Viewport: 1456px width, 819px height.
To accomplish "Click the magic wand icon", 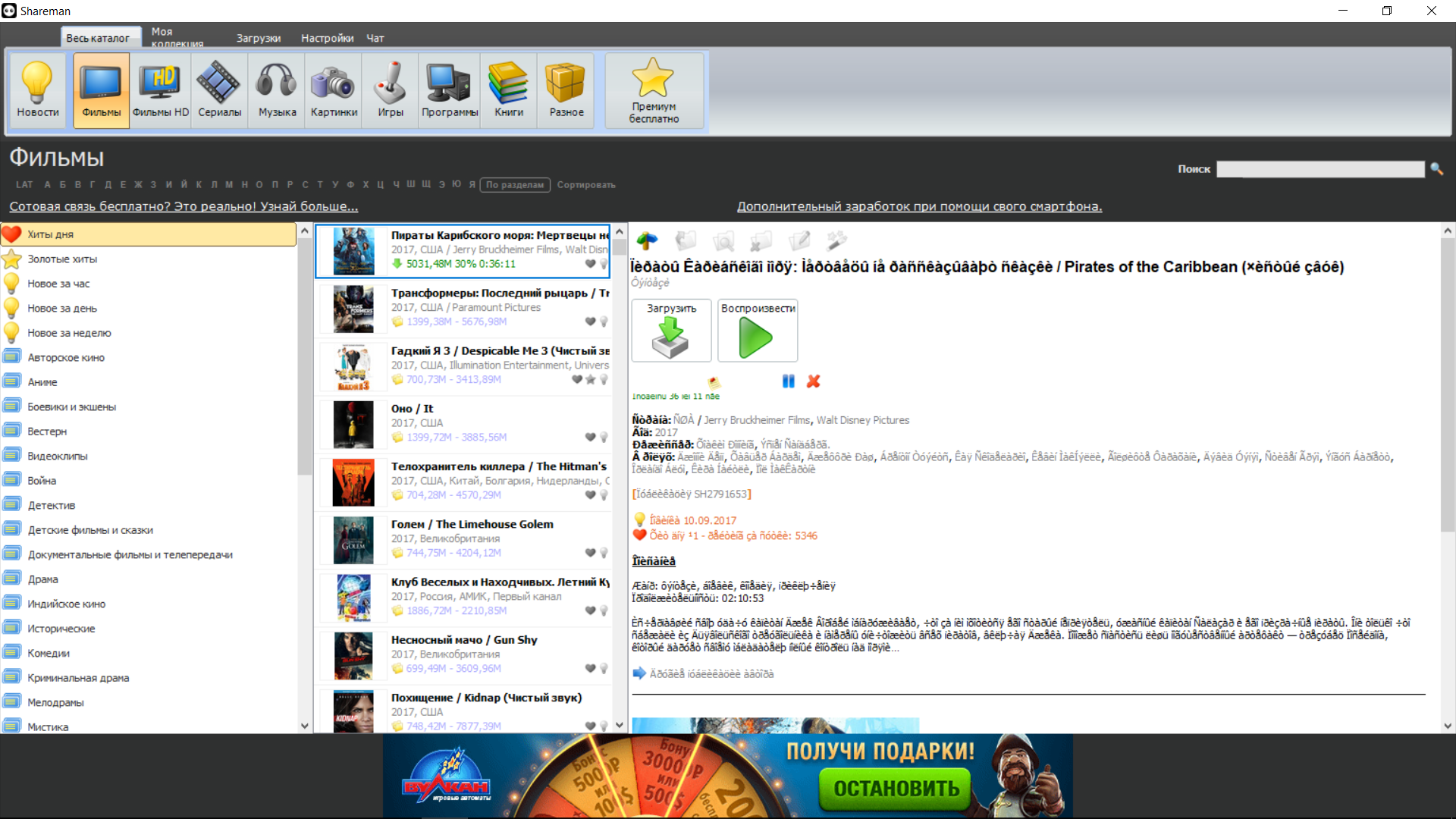I will click(836, 240).
